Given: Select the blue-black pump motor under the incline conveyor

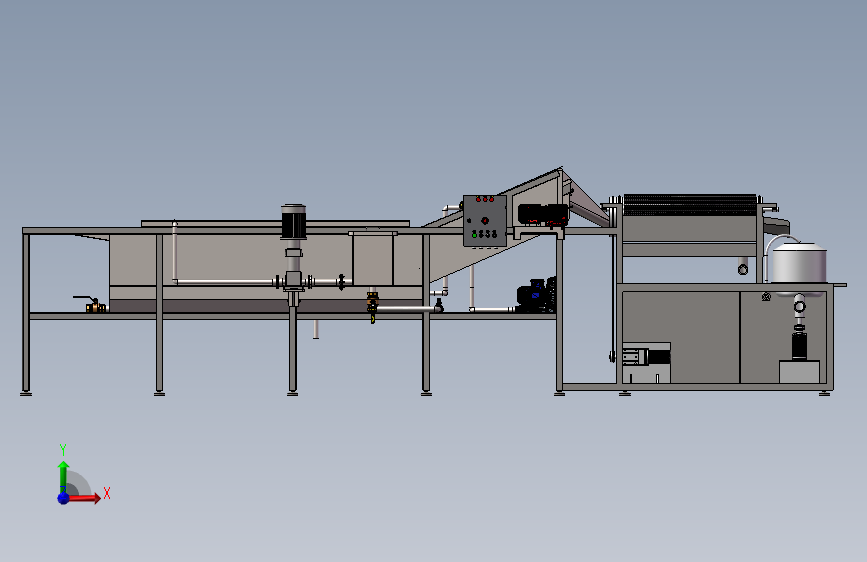Looking at the screenshot, I should (536, 295).
